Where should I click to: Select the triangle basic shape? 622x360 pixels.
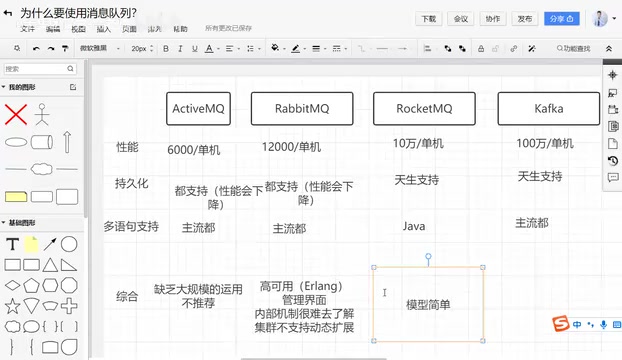[x=50, y=265]
